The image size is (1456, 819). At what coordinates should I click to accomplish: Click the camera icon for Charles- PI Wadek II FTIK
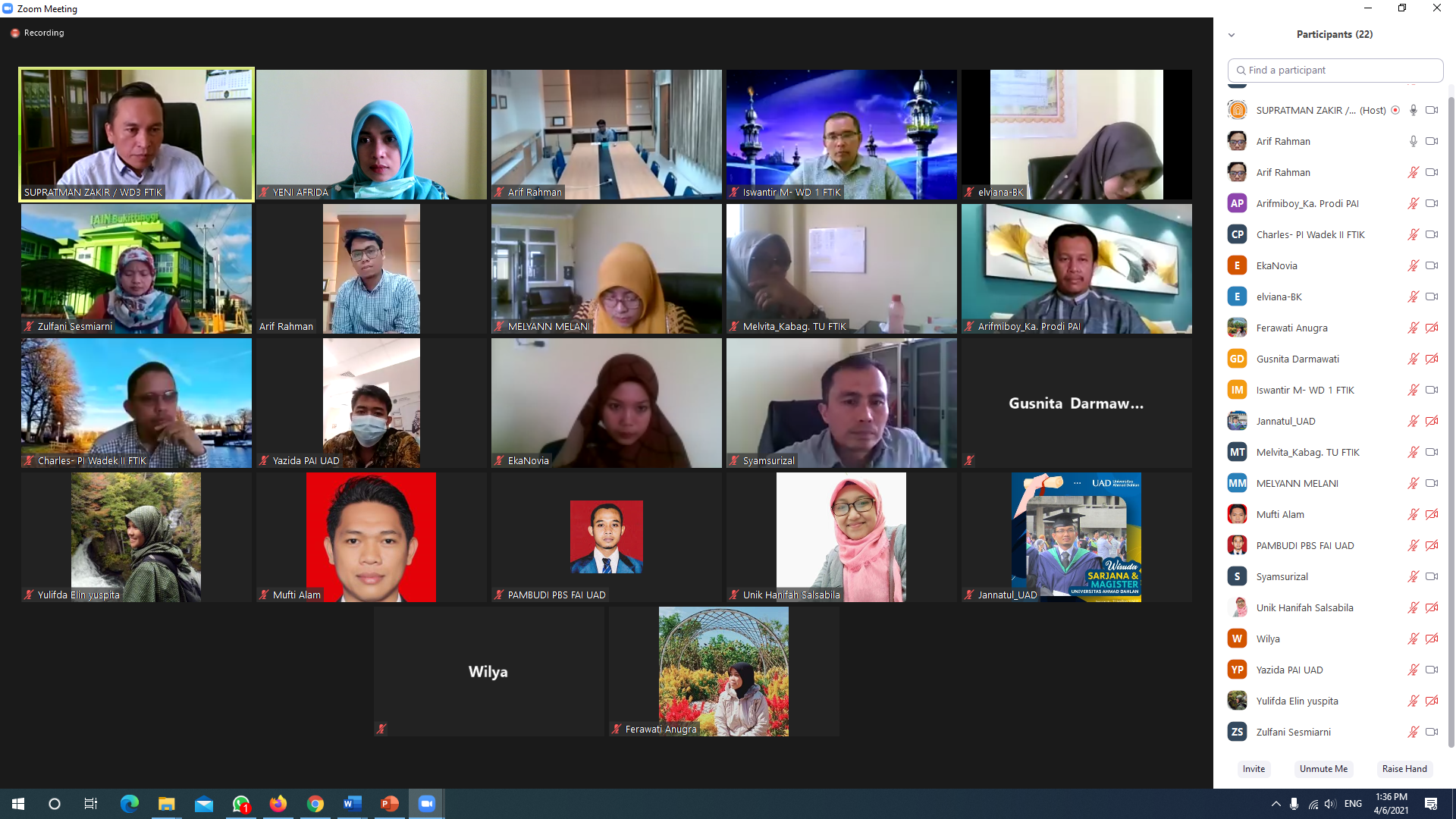click(x=1432, y=234)
